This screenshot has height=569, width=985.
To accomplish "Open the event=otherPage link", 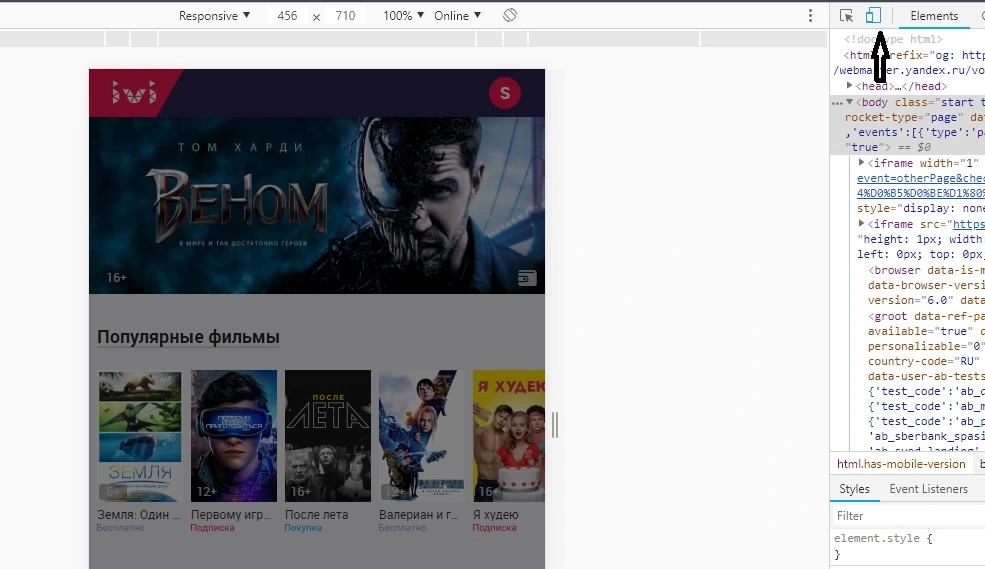I will [921, 178].
